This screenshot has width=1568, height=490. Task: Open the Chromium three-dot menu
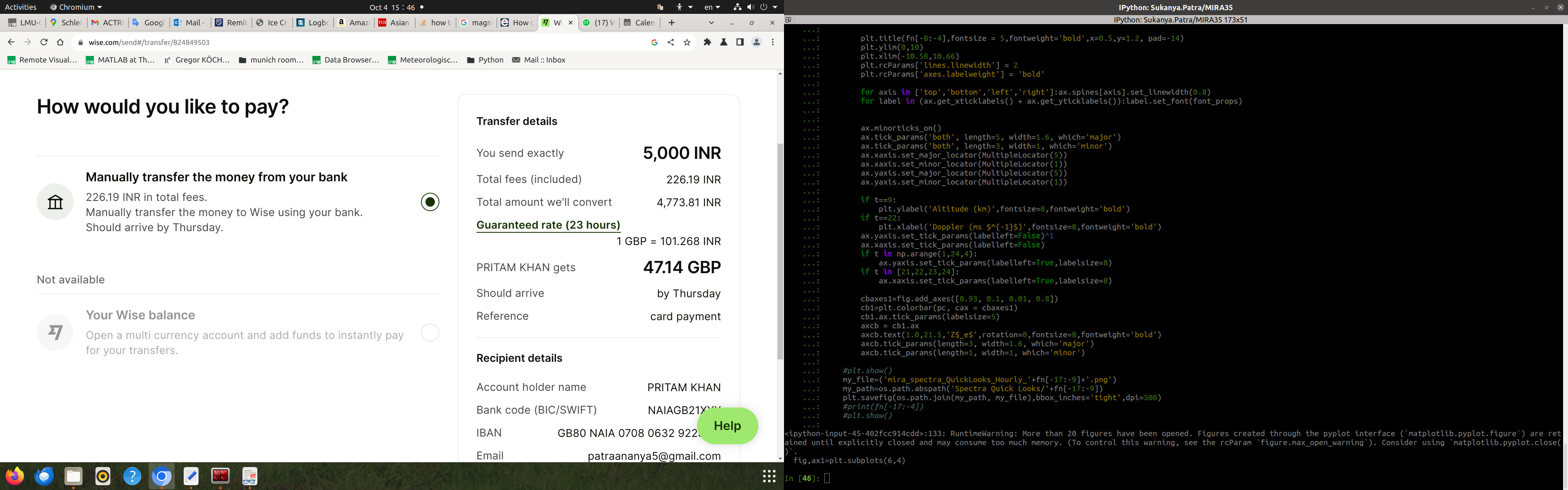point(773,42)
